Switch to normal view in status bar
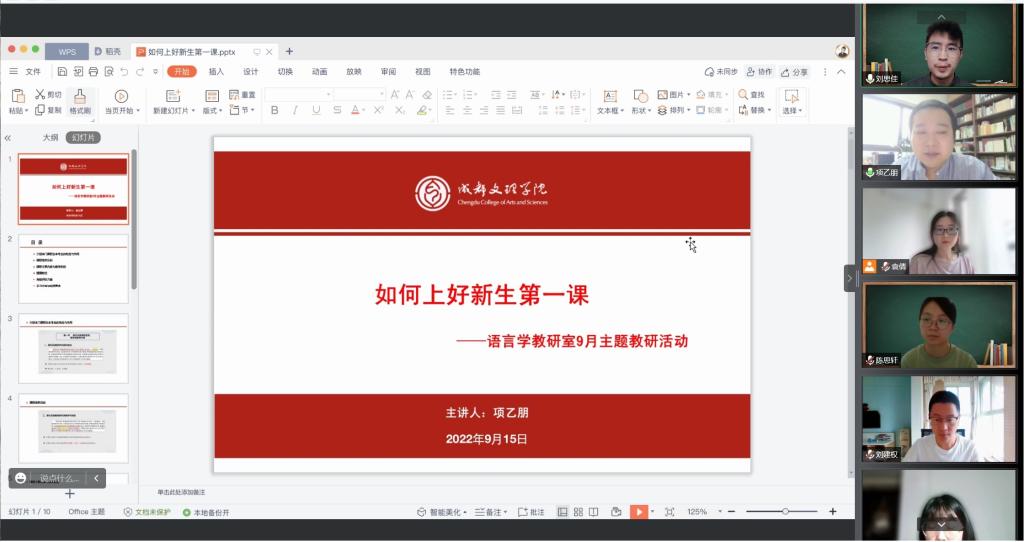The height and width of the screenshot is (542, 1024). tap(562, 512)
